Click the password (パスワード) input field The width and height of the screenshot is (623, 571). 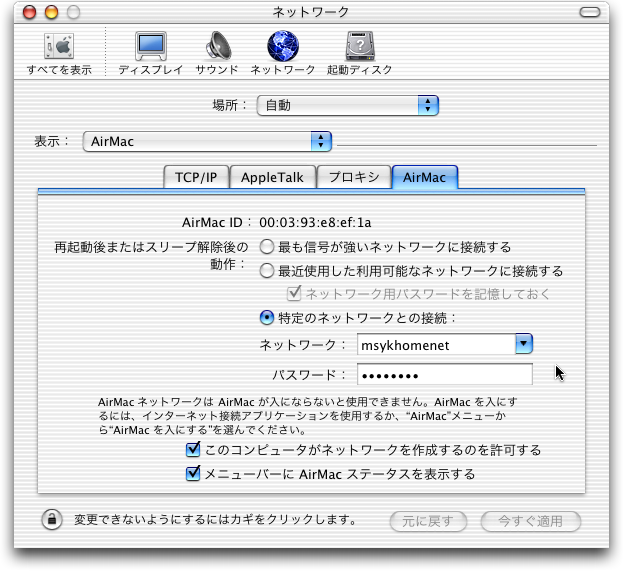[444, 375]
